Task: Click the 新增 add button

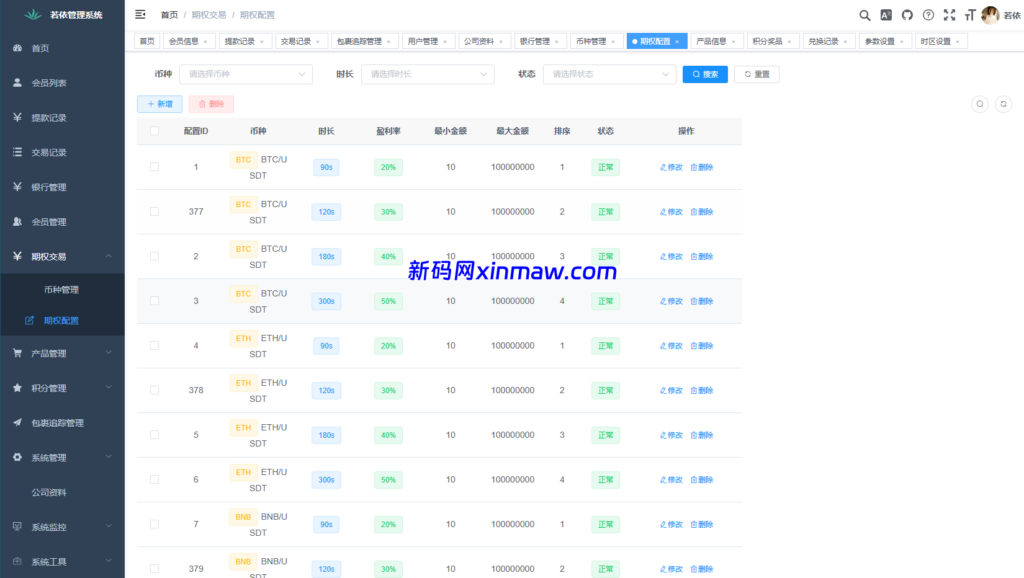Action: [160, 104]
